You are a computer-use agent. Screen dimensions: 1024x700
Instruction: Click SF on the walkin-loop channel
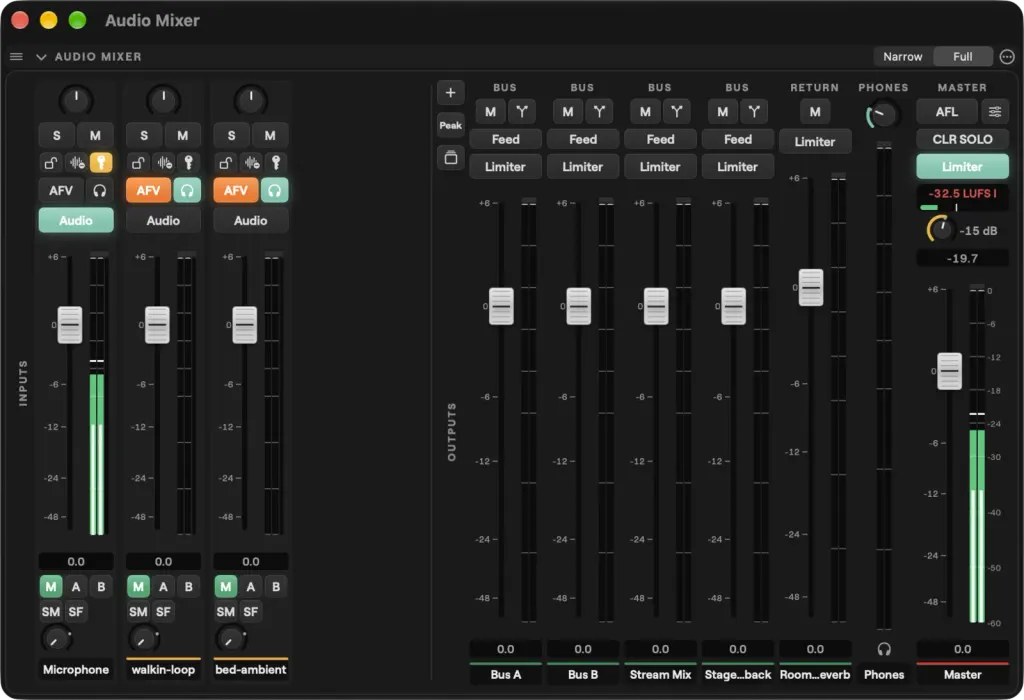click(x=163, y=612)
